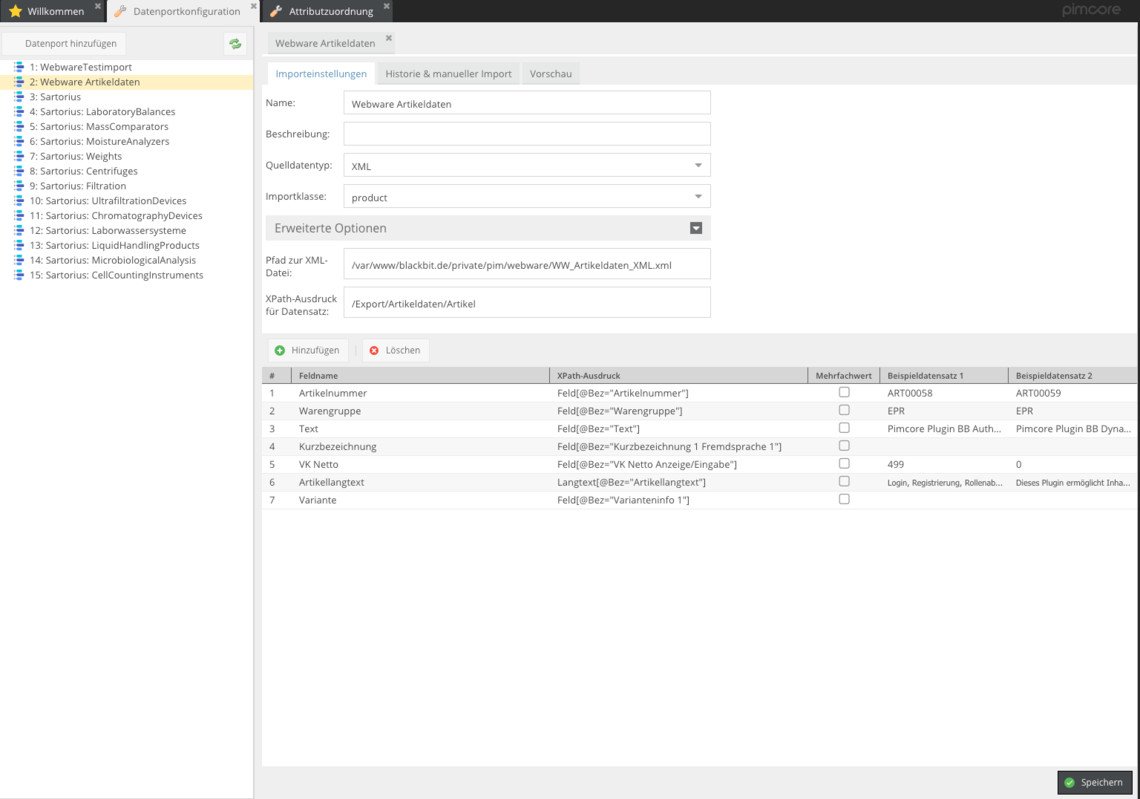
Task: Click the wrench icon on the Datenportkonfiguration tab
Action: click(120, 11)
